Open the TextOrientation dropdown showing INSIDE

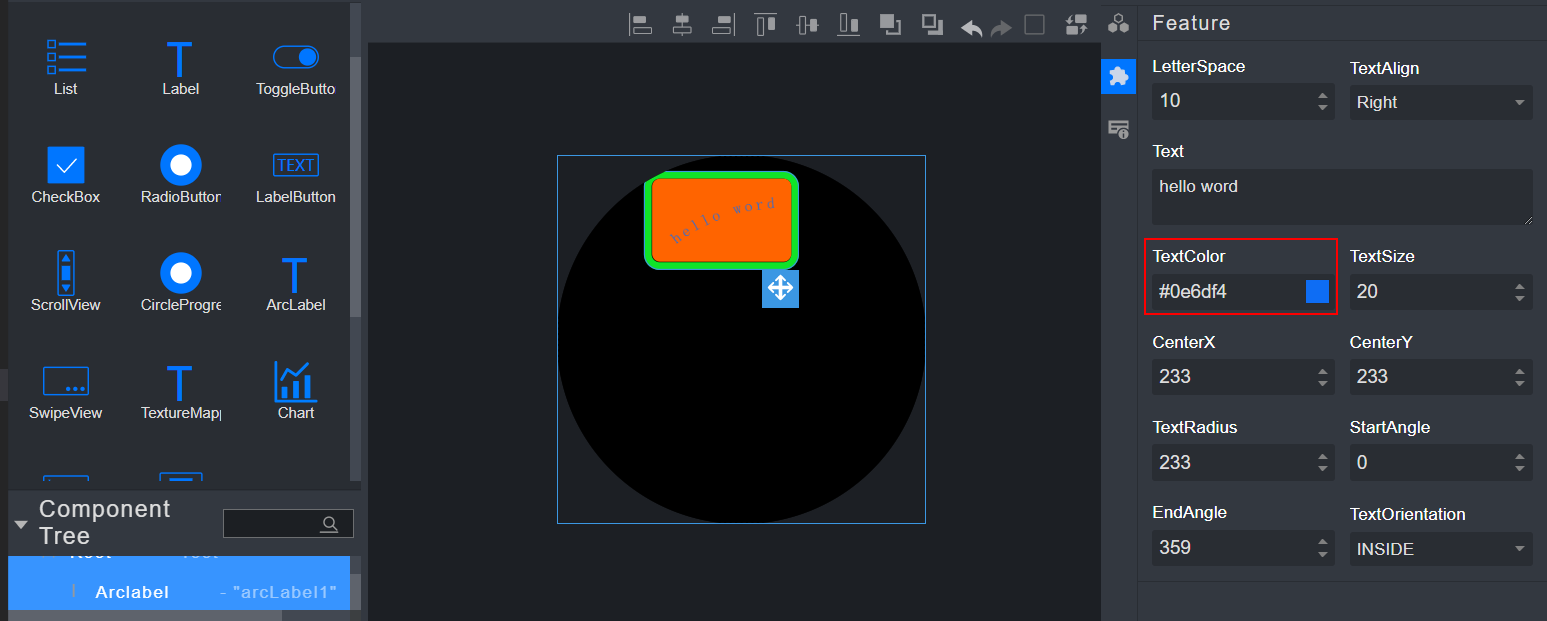1440,549
